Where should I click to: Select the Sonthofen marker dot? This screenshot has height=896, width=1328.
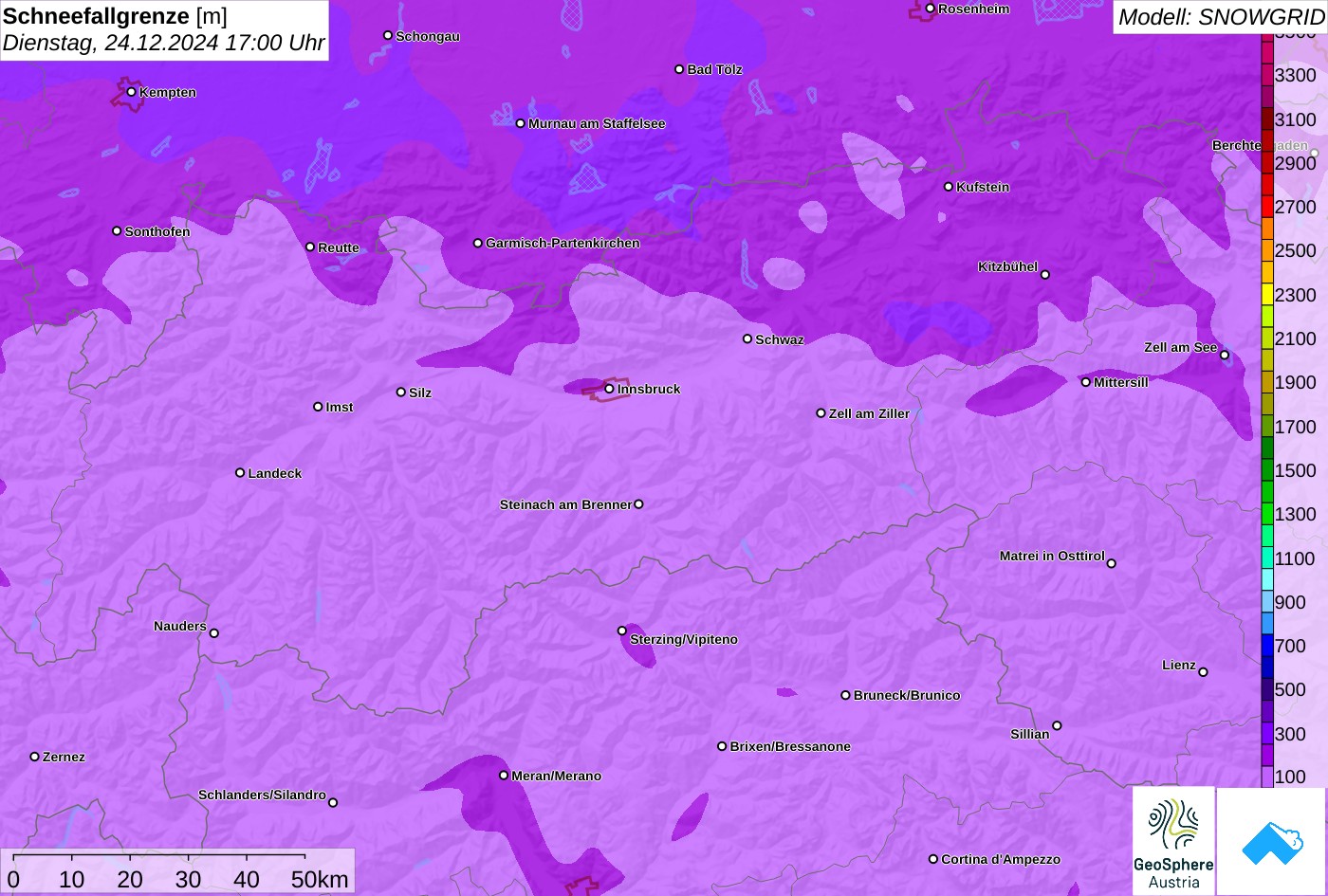(117, 230)
